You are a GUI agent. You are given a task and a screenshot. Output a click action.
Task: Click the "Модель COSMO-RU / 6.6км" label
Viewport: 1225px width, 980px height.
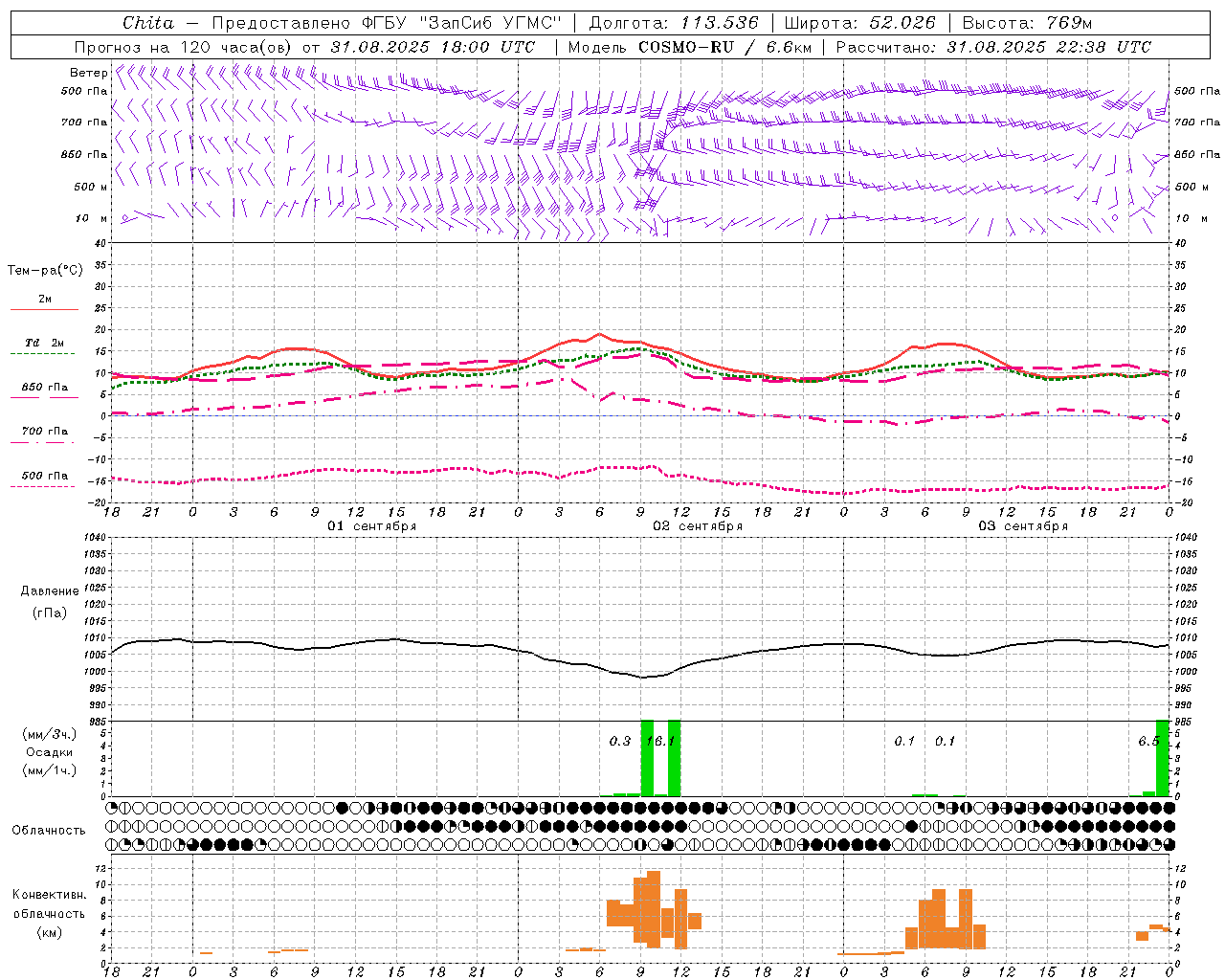[x=690, y=47]
